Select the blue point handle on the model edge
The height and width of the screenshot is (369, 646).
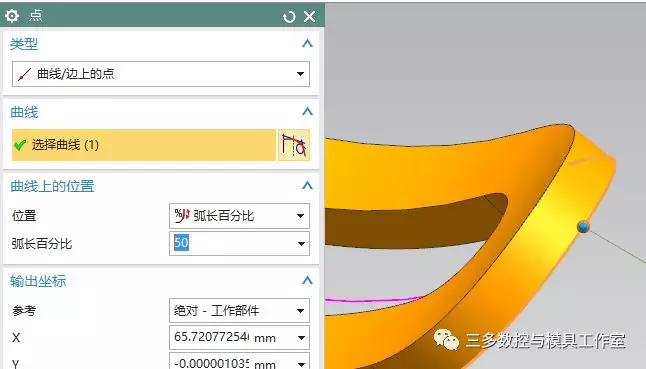pos(583,227)
